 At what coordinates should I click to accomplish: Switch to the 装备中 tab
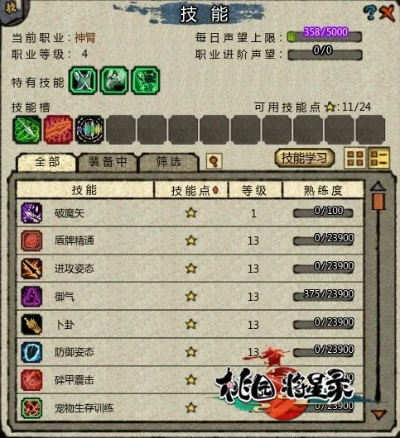[107, 162]
